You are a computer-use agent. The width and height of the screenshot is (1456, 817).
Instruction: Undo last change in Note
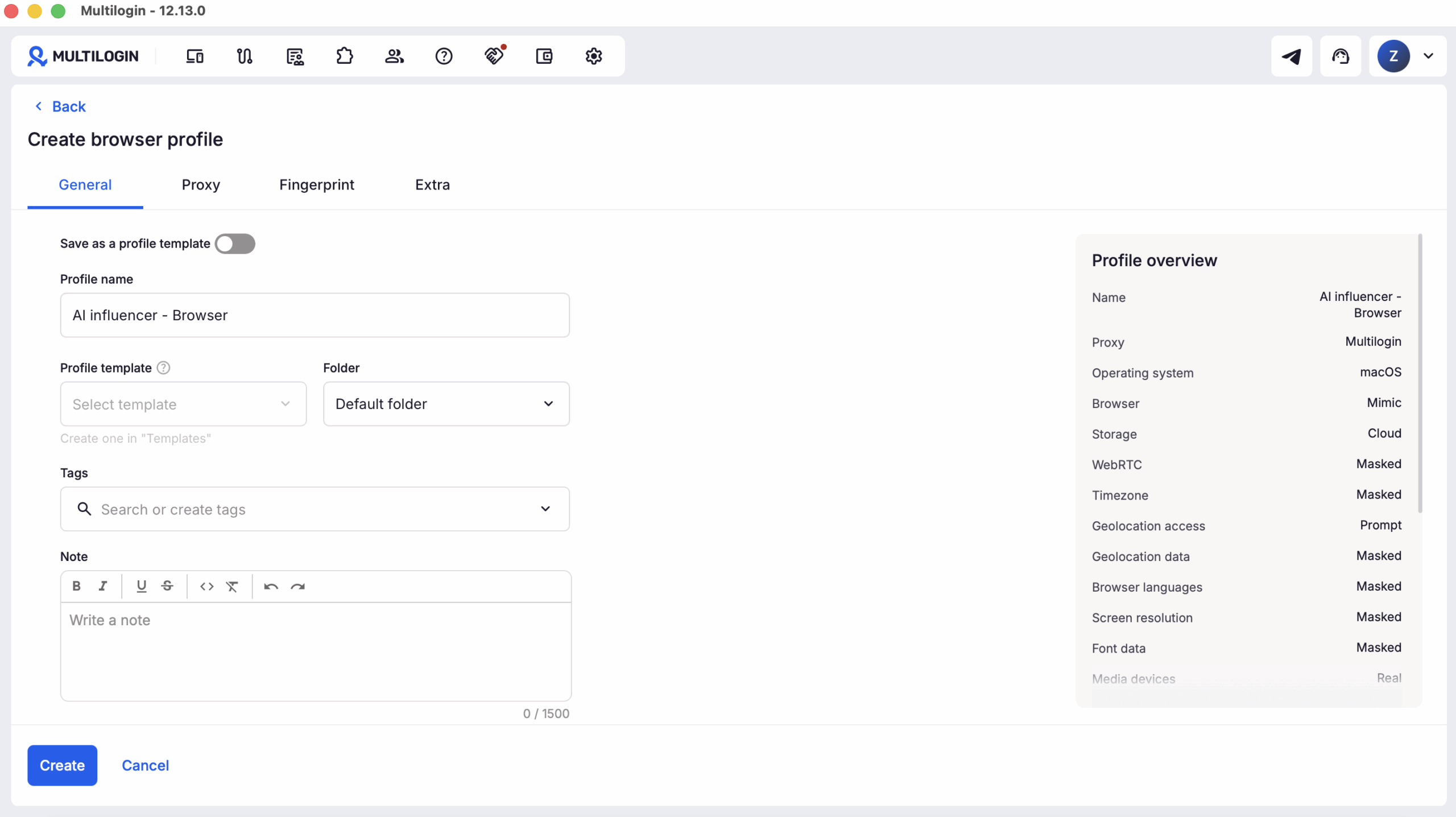tap(271, 586)
